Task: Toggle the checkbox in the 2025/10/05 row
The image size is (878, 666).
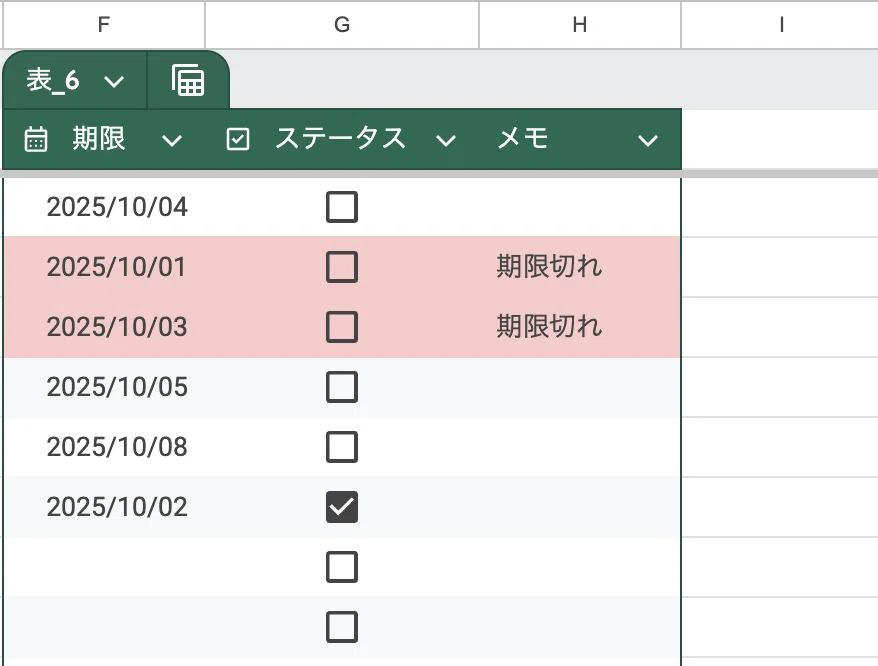Action: click(x=342, y=387)
